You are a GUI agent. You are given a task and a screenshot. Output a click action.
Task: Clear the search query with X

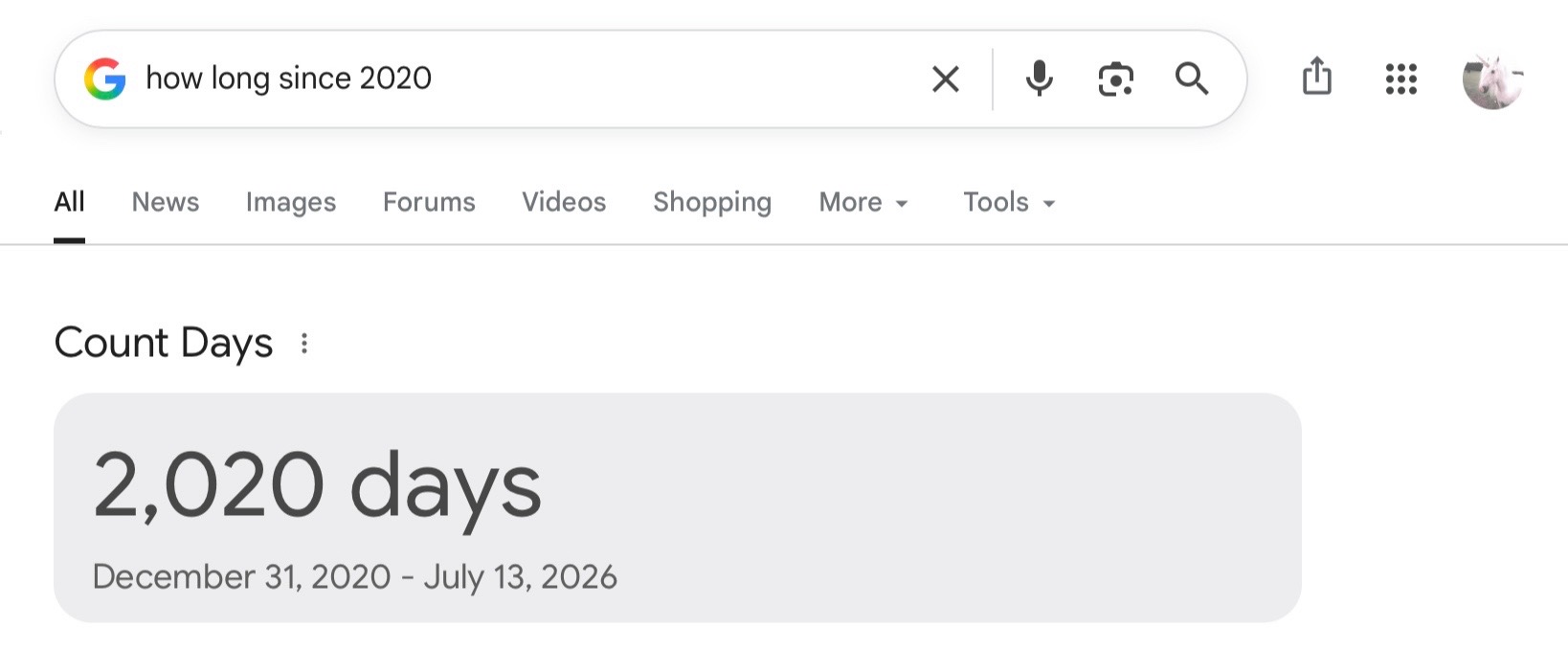pos(946,78)
